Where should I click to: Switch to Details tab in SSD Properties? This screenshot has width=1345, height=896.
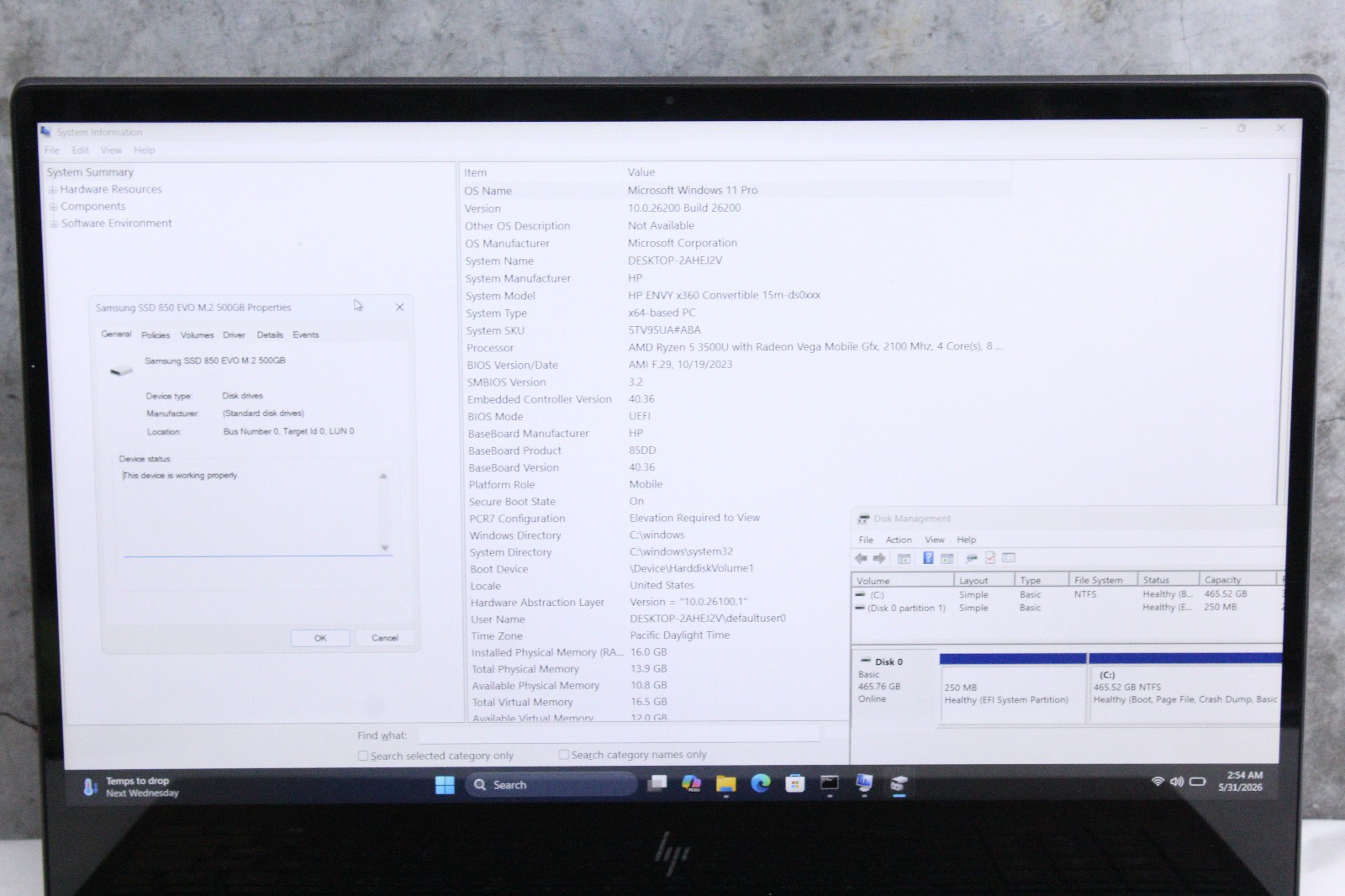tap(270, 335)
